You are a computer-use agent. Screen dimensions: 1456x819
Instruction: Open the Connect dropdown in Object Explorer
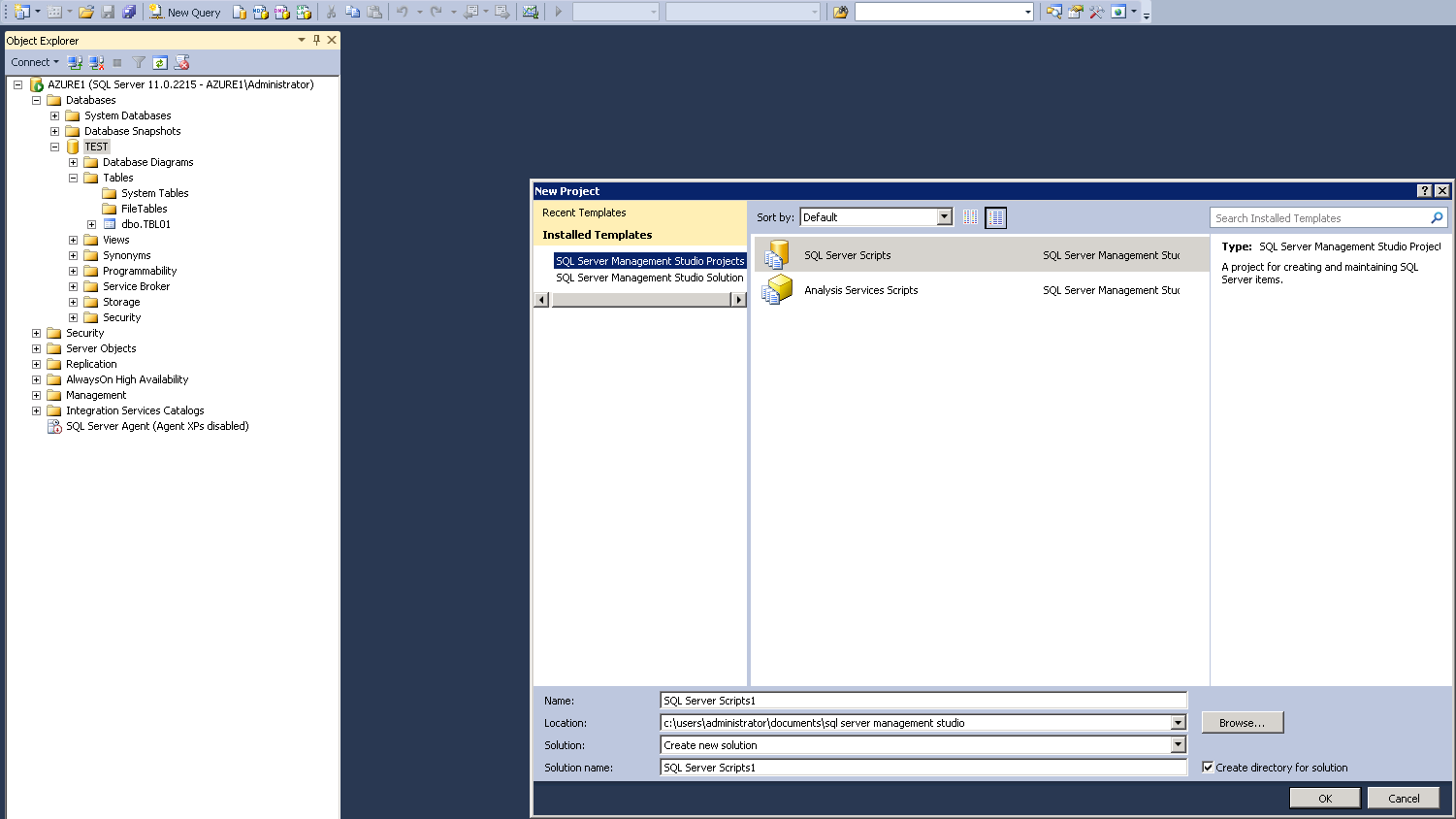click(x=35, y=62)
